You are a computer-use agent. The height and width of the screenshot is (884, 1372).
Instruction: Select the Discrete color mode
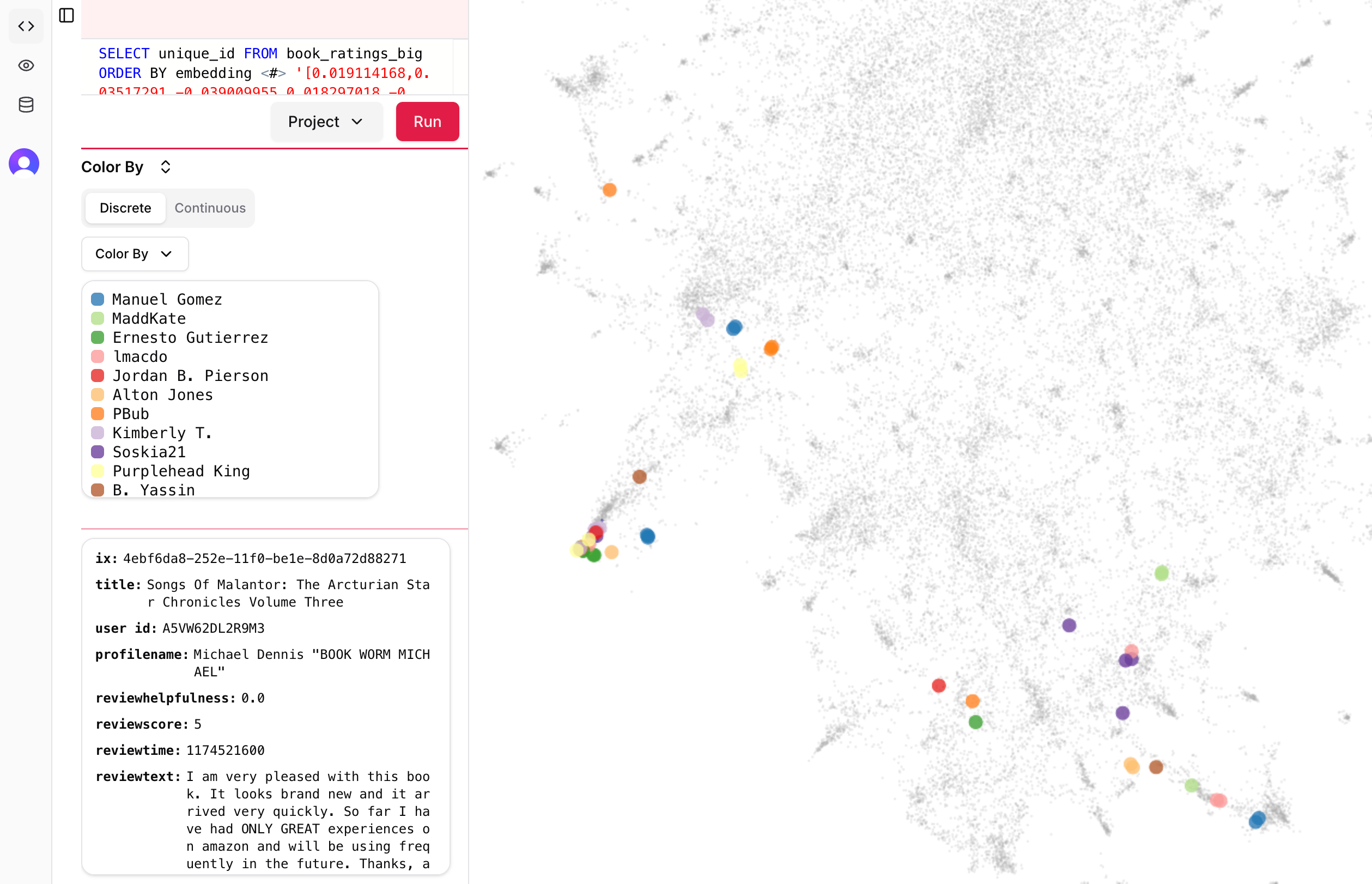125,208
